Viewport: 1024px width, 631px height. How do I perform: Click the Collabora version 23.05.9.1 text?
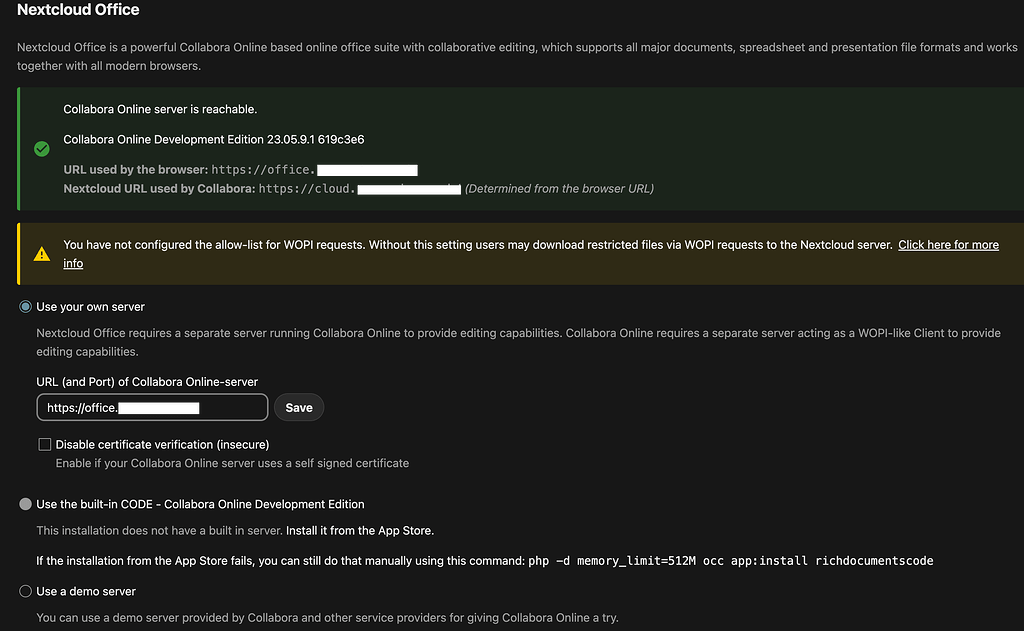[213, 140]
